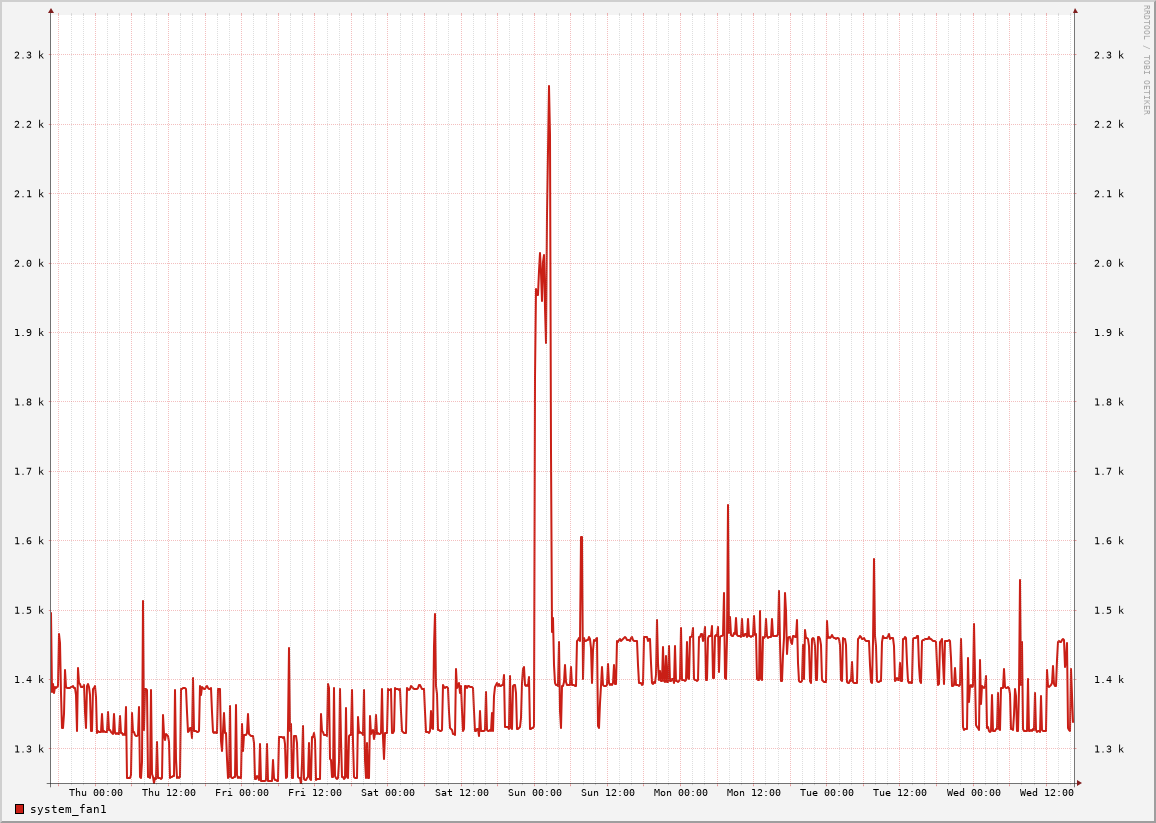This screenshot has height=823, width=1156.
Task: Select the Sun 00:00 time axis label
Action: (534, 793)
